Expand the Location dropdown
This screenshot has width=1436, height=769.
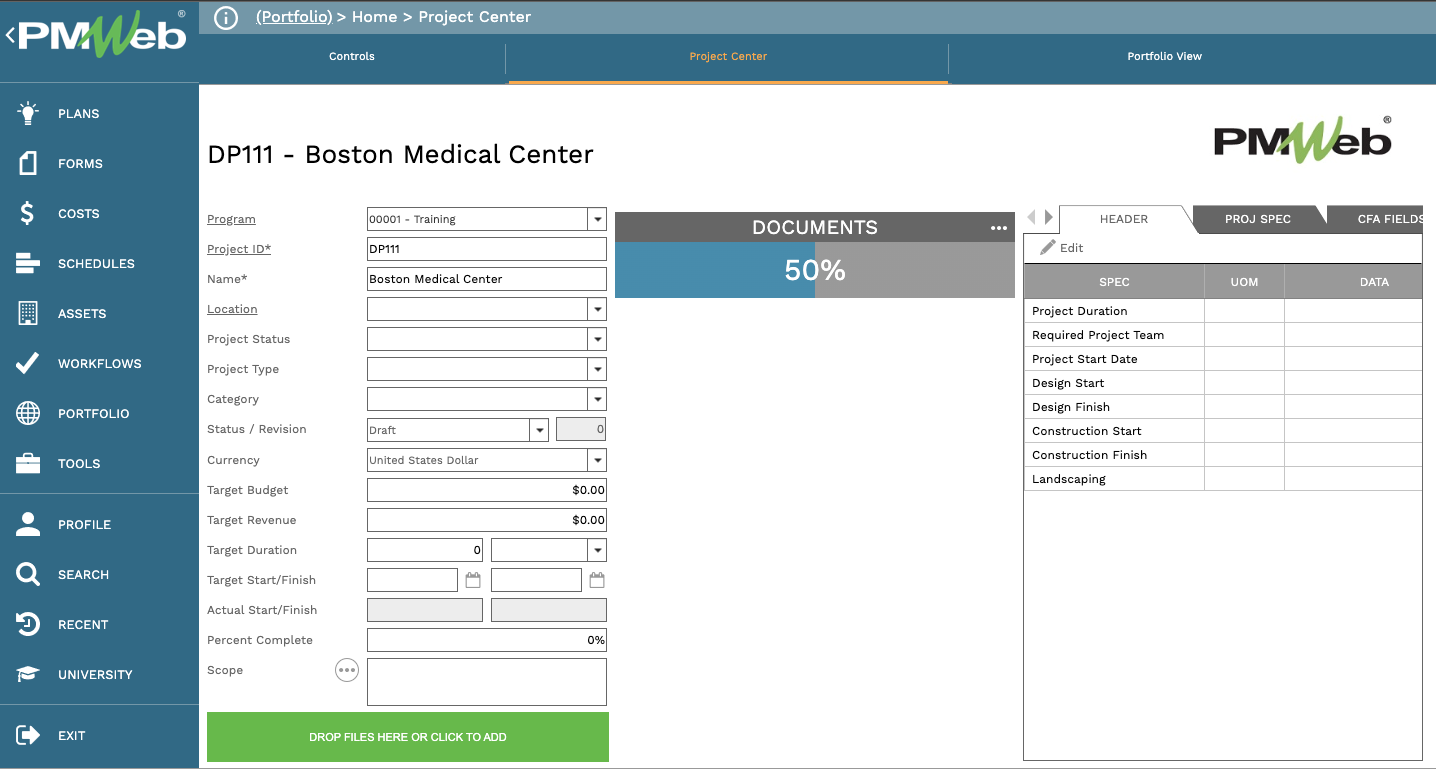pos(597,309)
